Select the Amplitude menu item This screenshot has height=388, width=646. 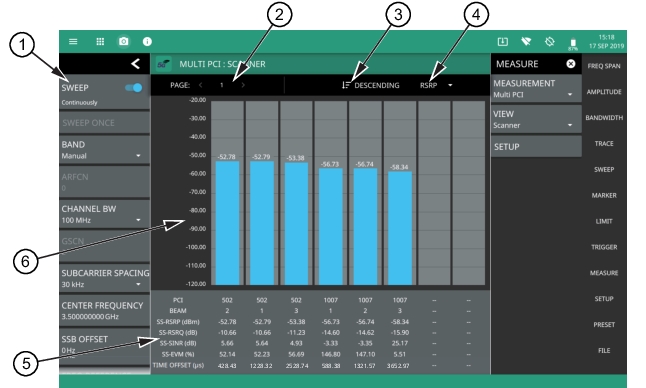pos(604,92)
